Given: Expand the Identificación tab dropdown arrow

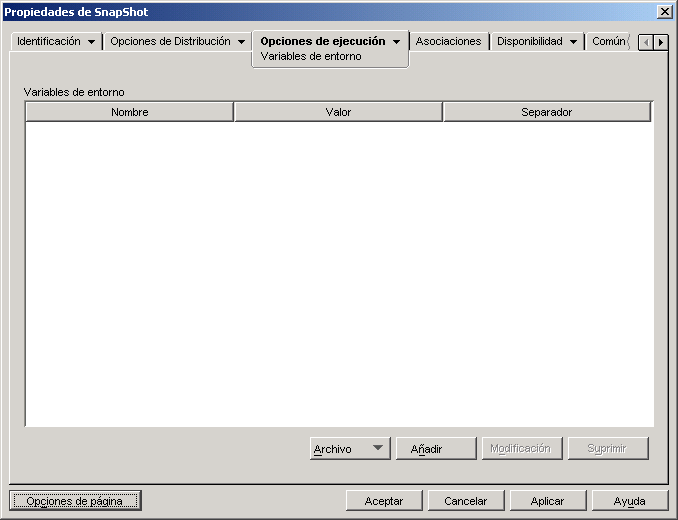Looking at the screenshot, I should pyautogui.click(x=91, y=42).
